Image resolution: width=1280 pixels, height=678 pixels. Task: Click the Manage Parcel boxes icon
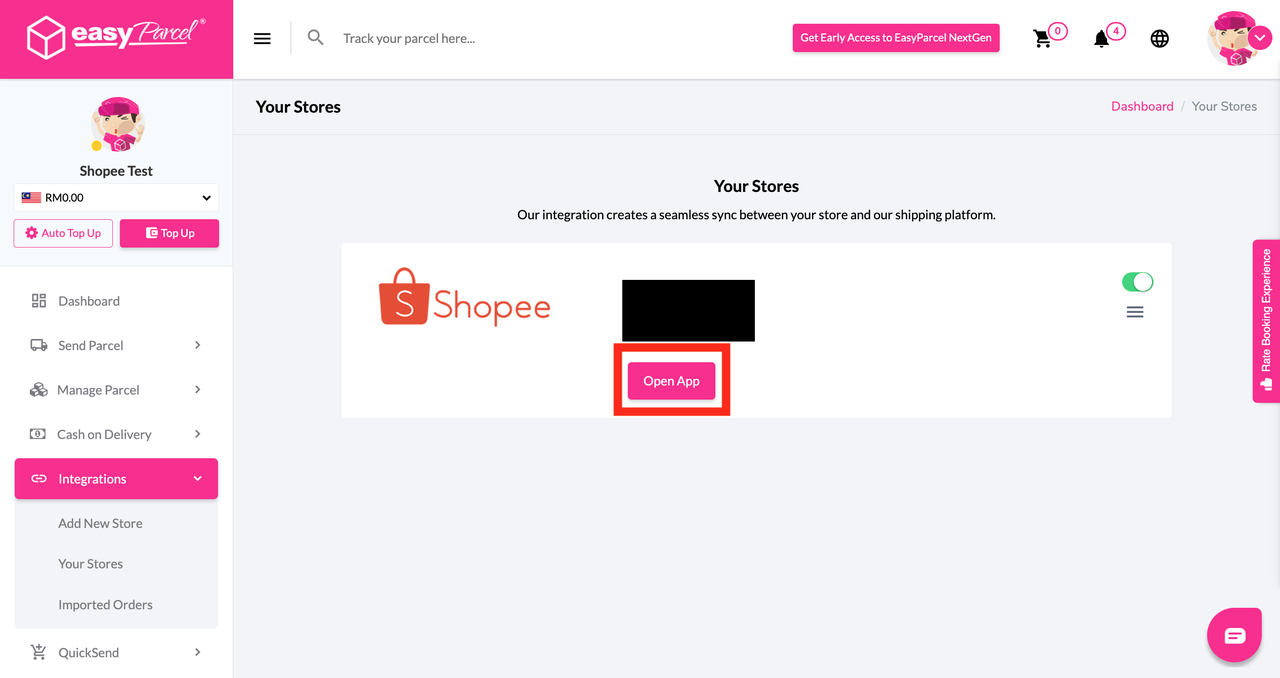39,390
